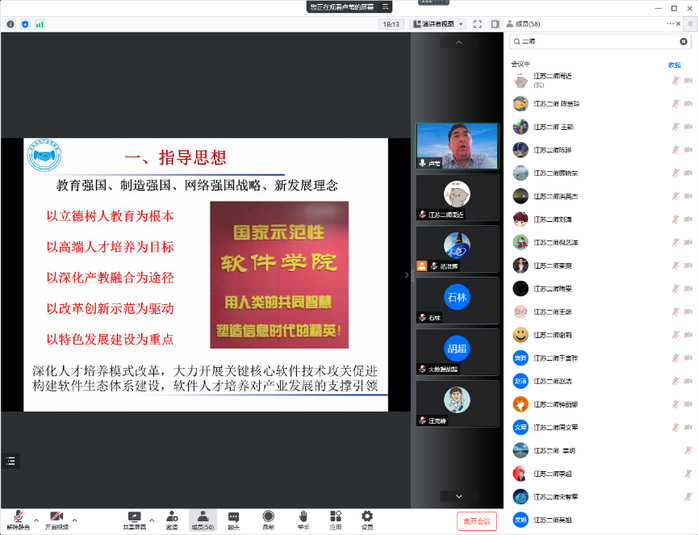The image size is (698, 535).
Task: Enter fullscreen via top bar icon
Action: 477,24
